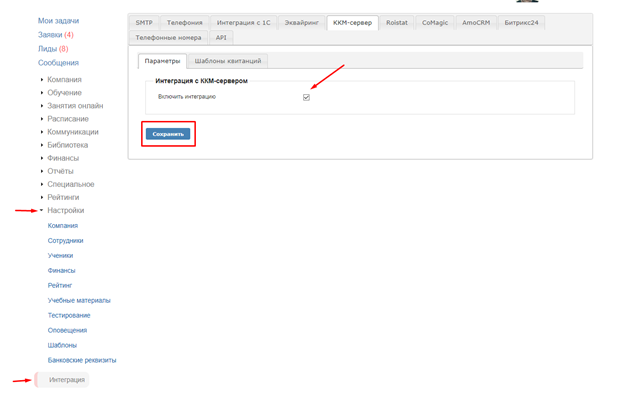
Task: Expand the Рейтинги section arrow
Action: pos(42,197)
